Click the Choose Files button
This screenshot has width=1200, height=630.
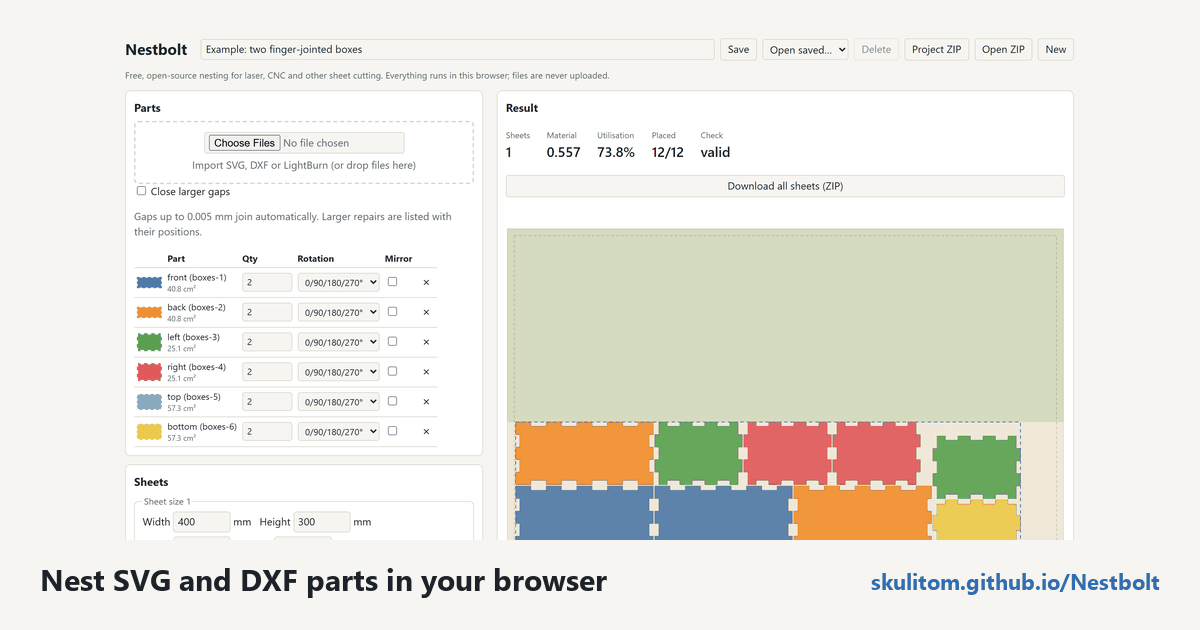pos(245,143)
